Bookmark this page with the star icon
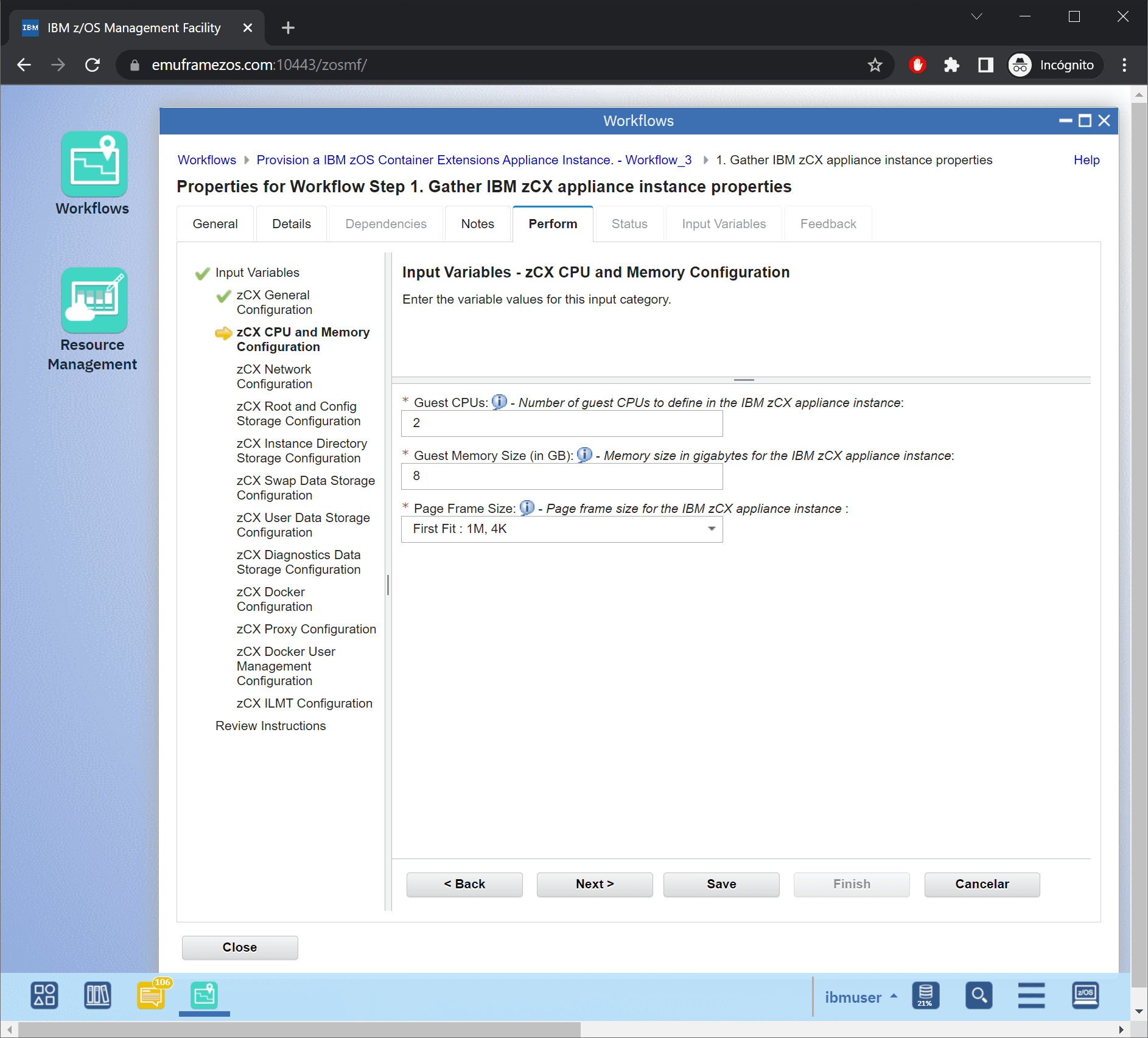The height and width of the screenshot is (1038, 1148). click(875, 65)
